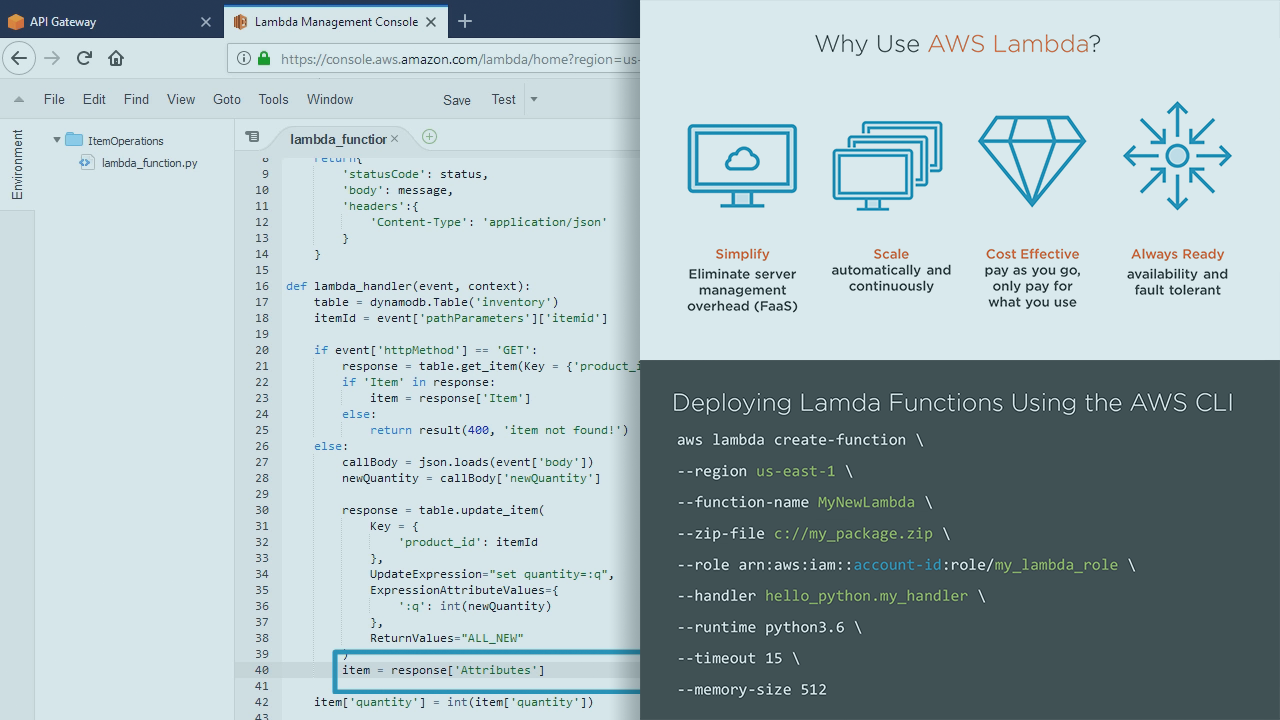This screenshot has width=1280, height=720.
Task: Reload the page with the refresh icon
Action: pyautogui.click(x=84, y=58)
